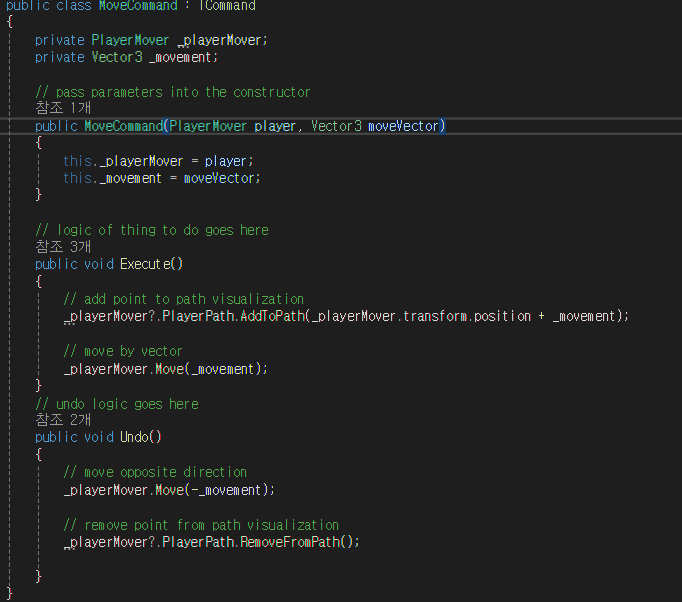Click the ICommand interface name
The height and width of the screenshot is (602, 682).
(227, 6)
